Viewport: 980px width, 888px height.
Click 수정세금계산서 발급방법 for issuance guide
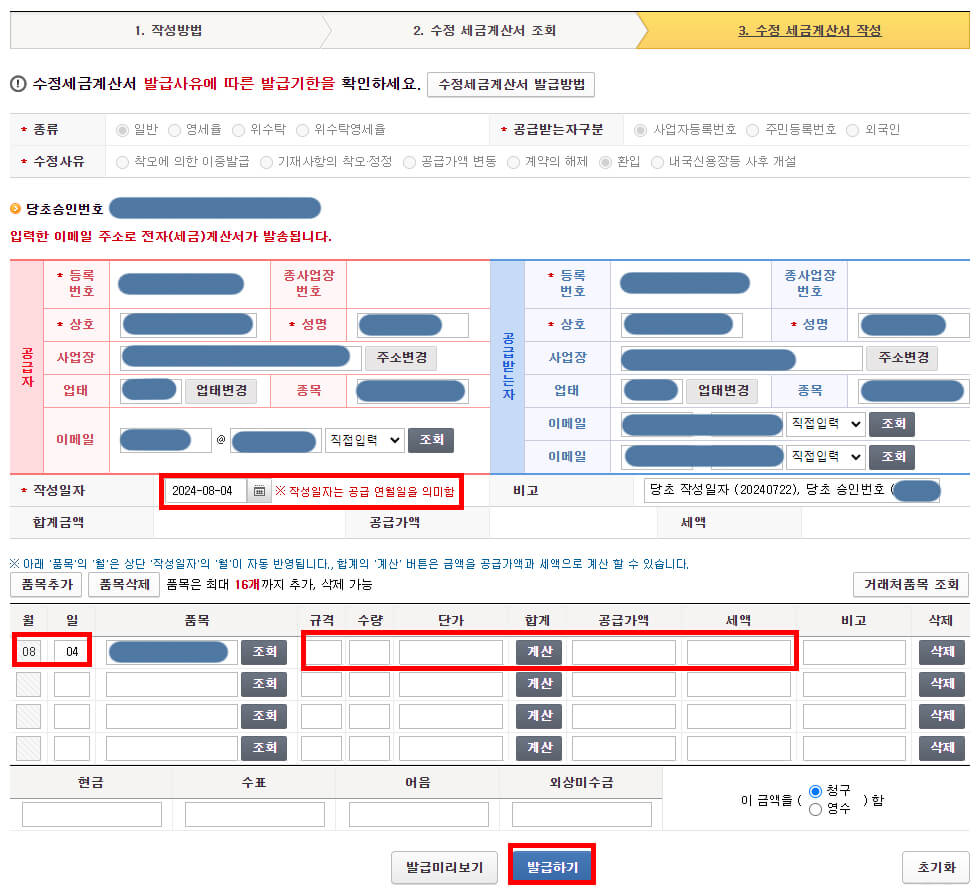510,85
